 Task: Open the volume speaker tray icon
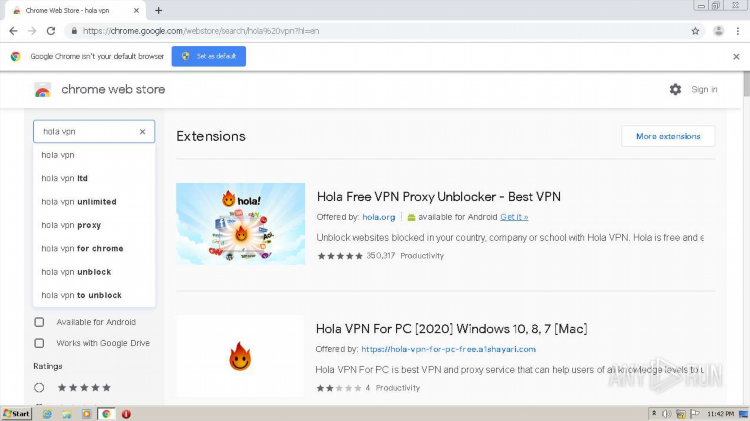[x=666, y=414]
